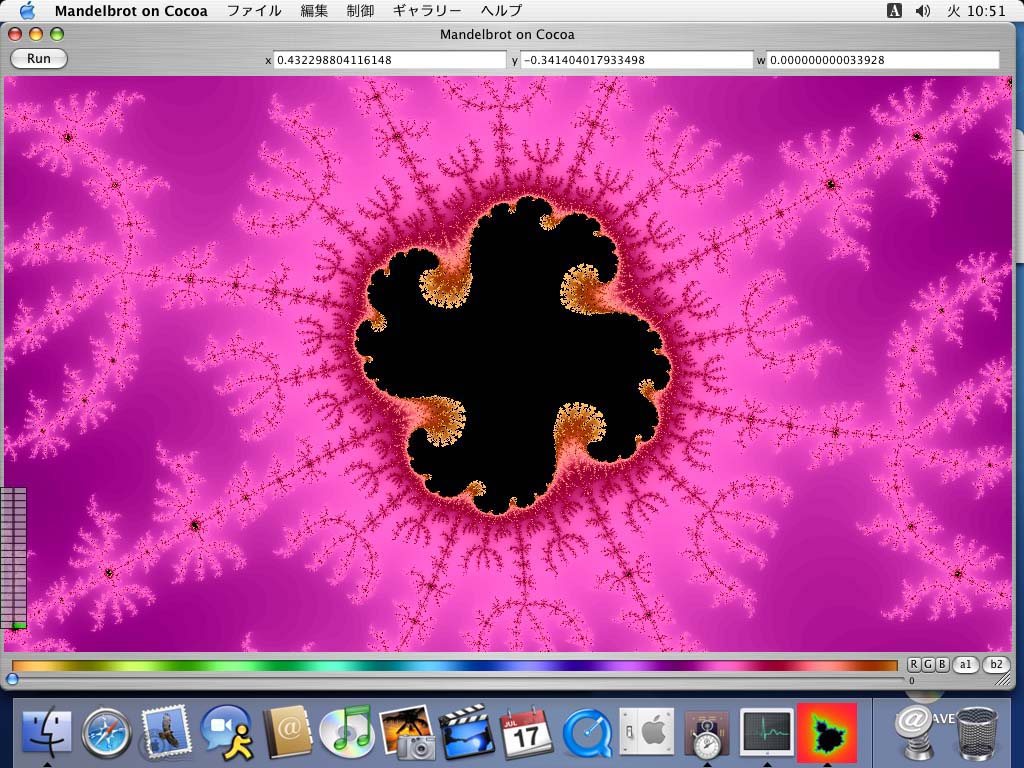1024x768 pixels.
Task: Open iChat from the Dock
Action: [226, 732]
